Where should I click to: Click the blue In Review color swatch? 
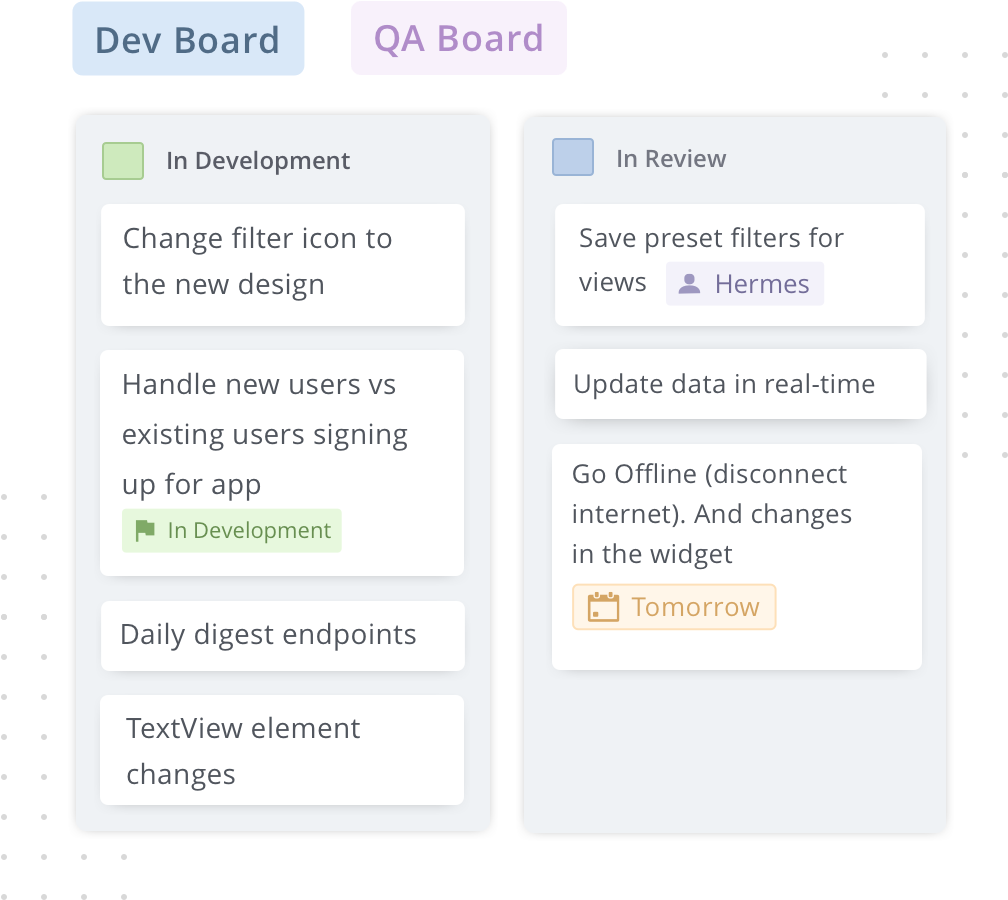pos(573,157)
